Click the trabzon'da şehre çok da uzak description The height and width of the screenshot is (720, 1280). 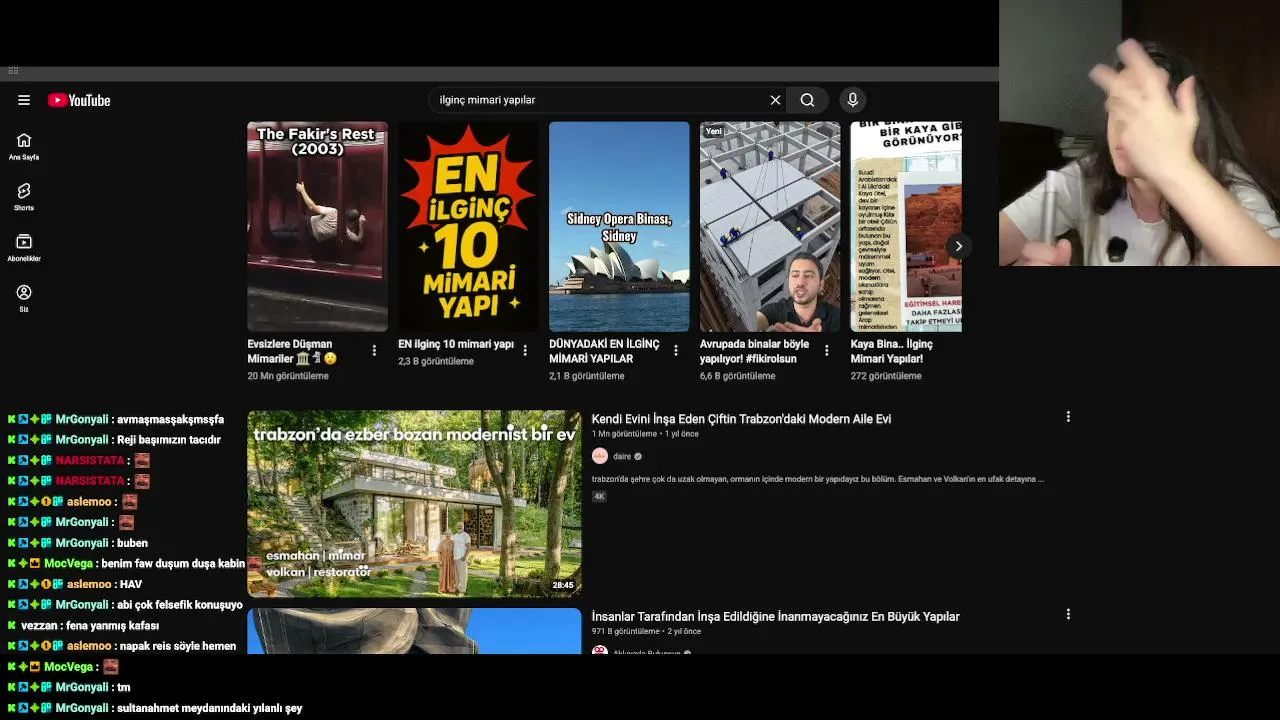[x=817, y=479]
